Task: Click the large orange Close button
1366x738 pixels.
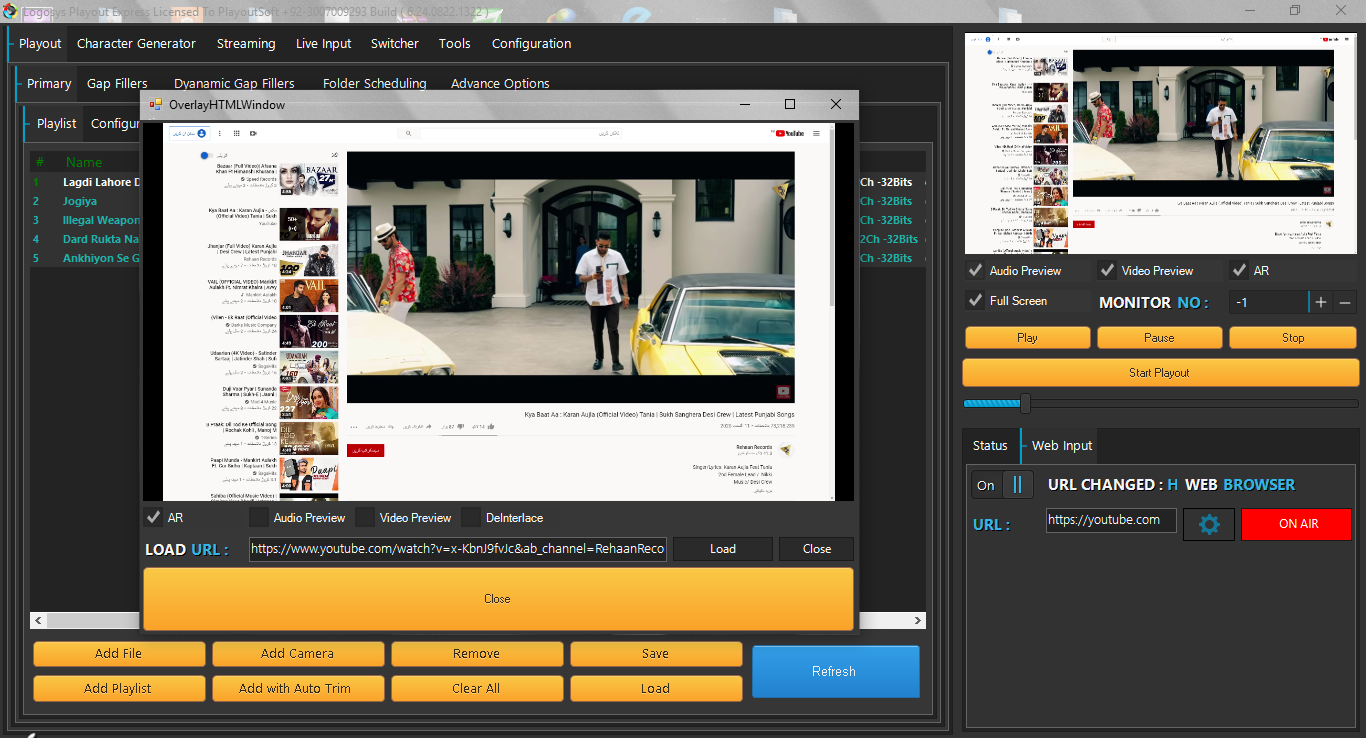Action: pyautogui.click(x=498, y=599)
